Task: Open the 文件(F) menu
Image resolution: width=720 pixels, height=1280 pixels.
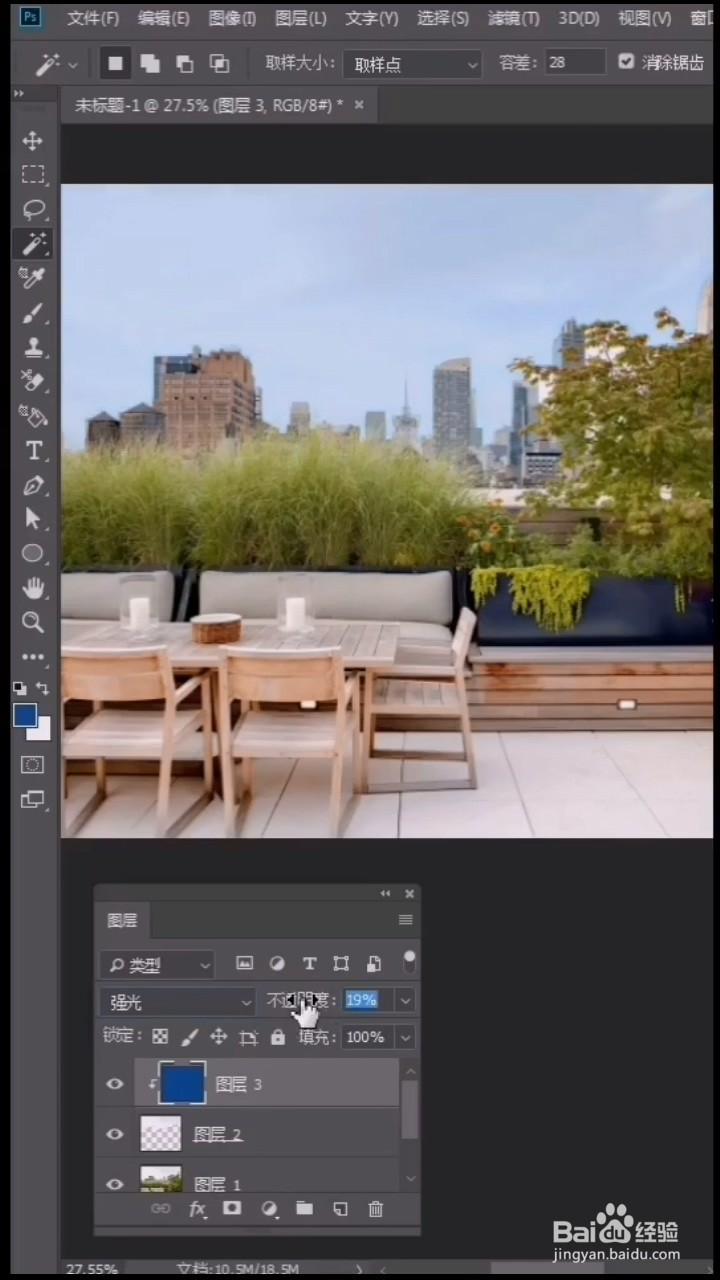Action: click(x=93, y=18)
